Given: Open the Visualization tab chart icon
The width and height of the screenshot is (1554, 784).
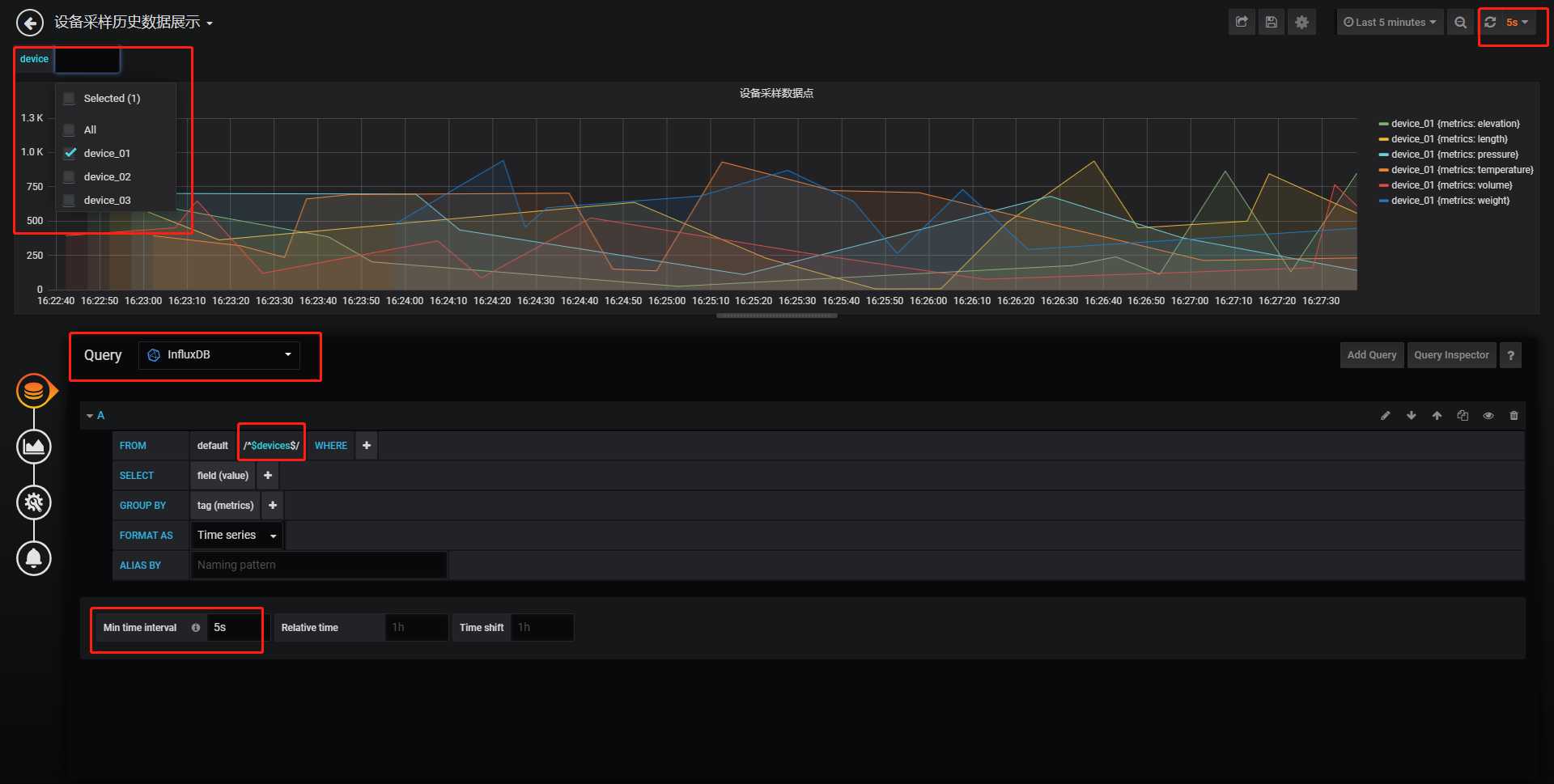Looking at the screenshot, I should (x=34, y=447).
